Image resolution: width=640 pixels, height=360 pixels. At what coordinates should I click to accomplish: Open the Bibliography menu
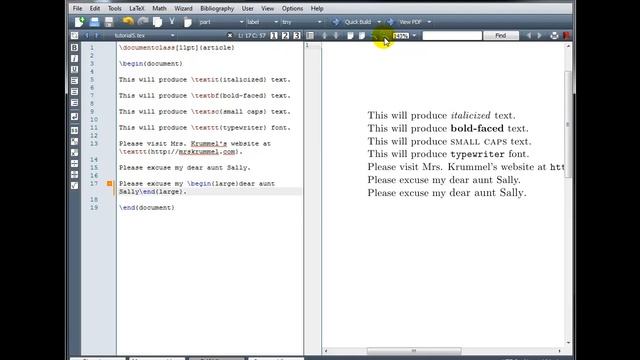pos(217,8)
